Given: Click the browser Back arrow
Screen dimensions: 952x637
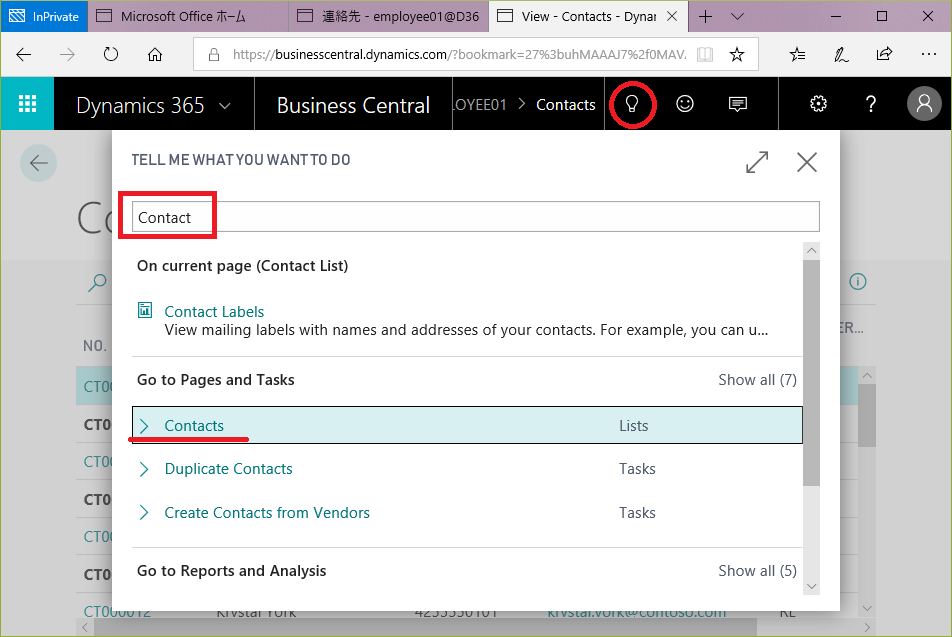Looking at the screenshot, I should coord(24,55).
